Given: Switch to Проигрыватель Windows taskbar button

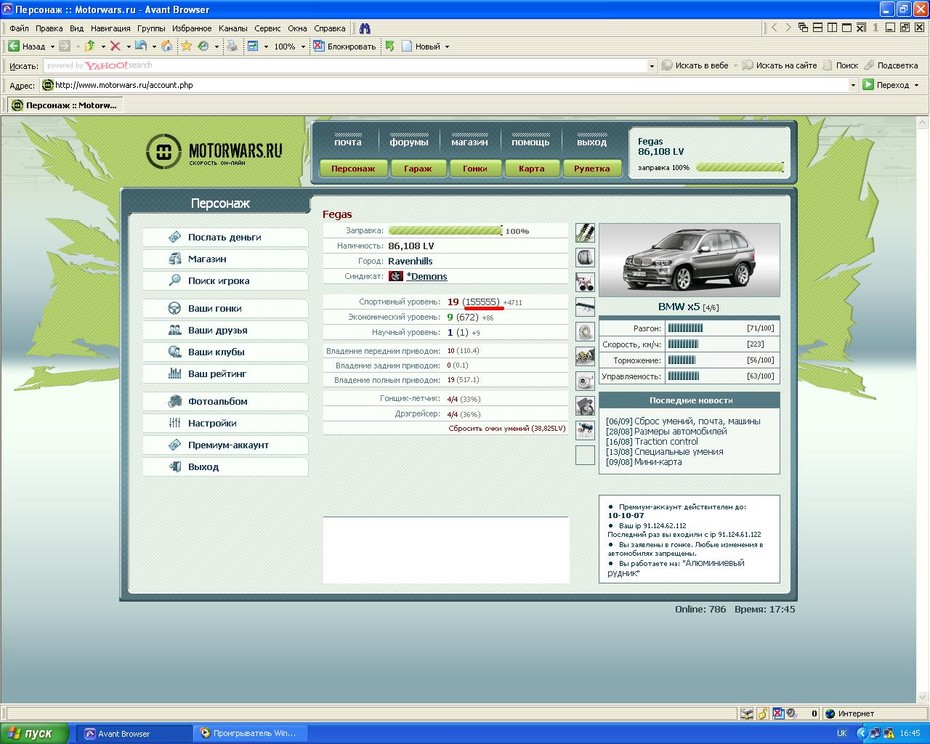Looking at the screenshot, I should click(x=249, y=734).
